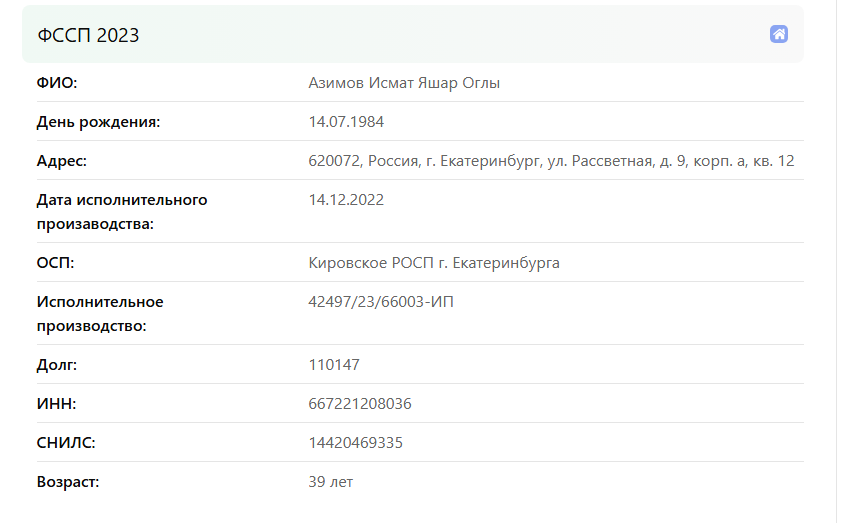Viewport: 843px width, 523px height.
Task: Click the ФССП 2023 header title
Action: pyautogui.click(x=88, y=35)
